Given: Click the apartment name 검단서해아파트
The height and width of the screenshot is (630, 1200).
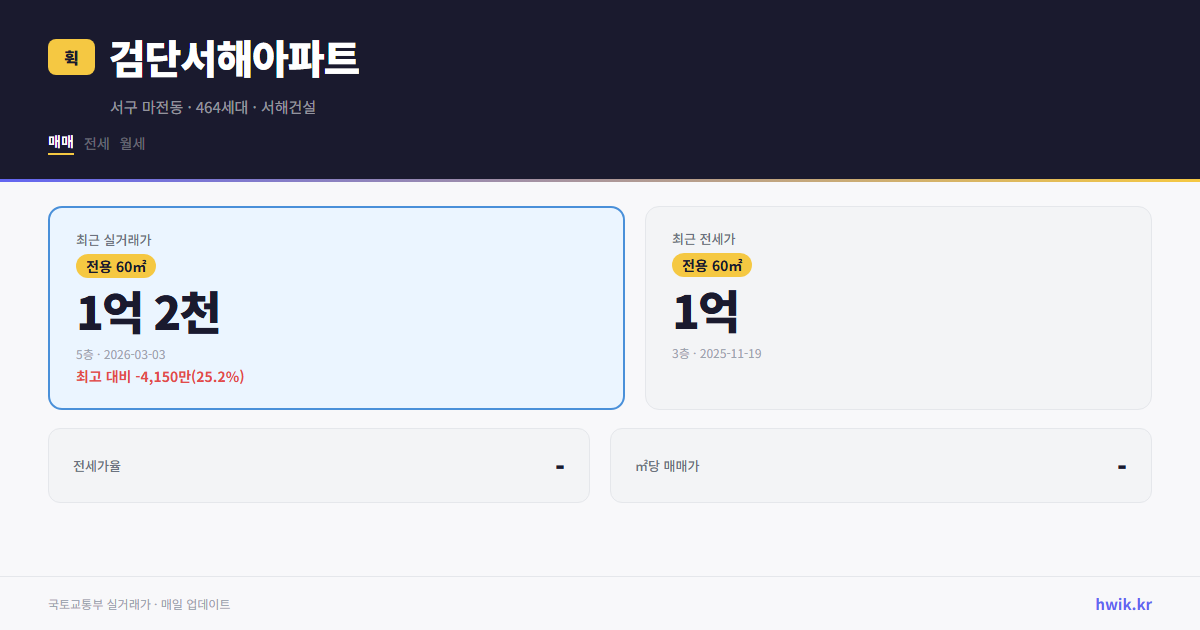Looking at the screenshot, I should pyautogui.click(x=237, y=58).
